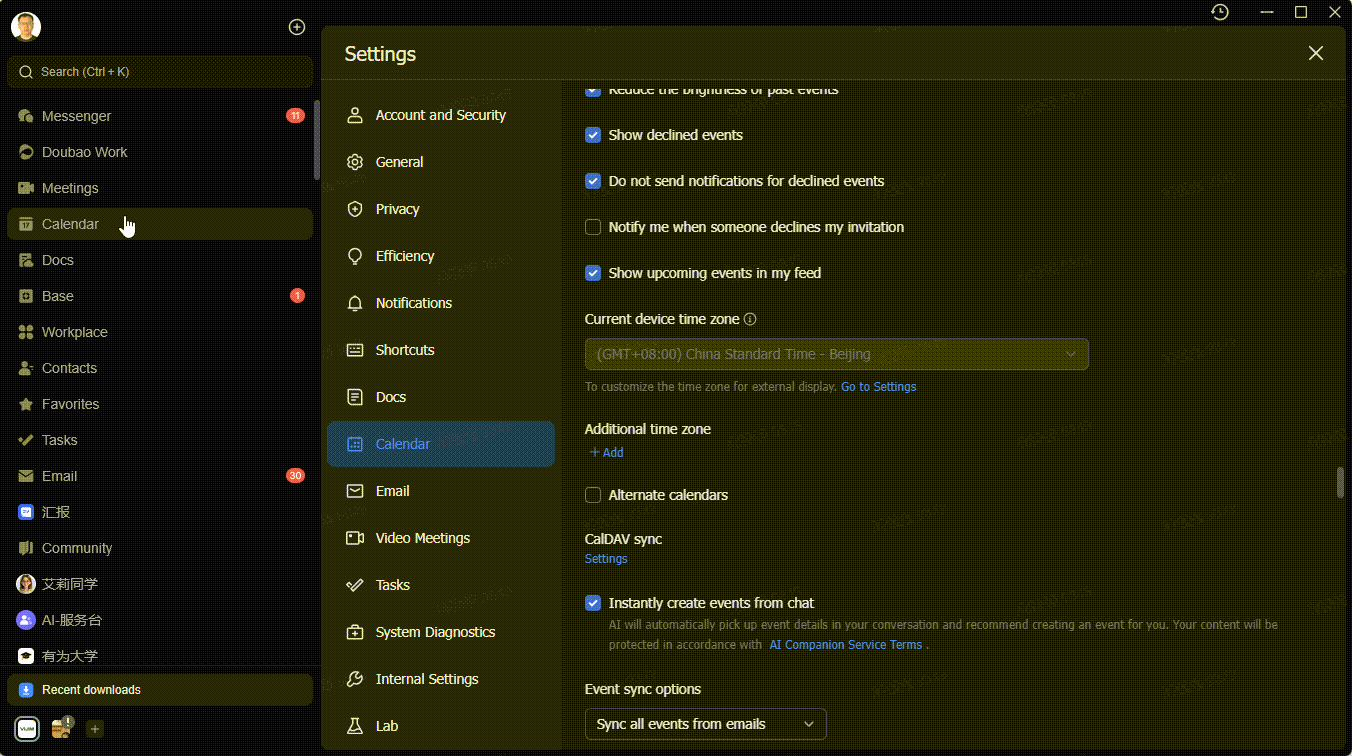Open Contacts in the left sidebar
This screenshot has width=1352, height=756.
click(160, 368)
